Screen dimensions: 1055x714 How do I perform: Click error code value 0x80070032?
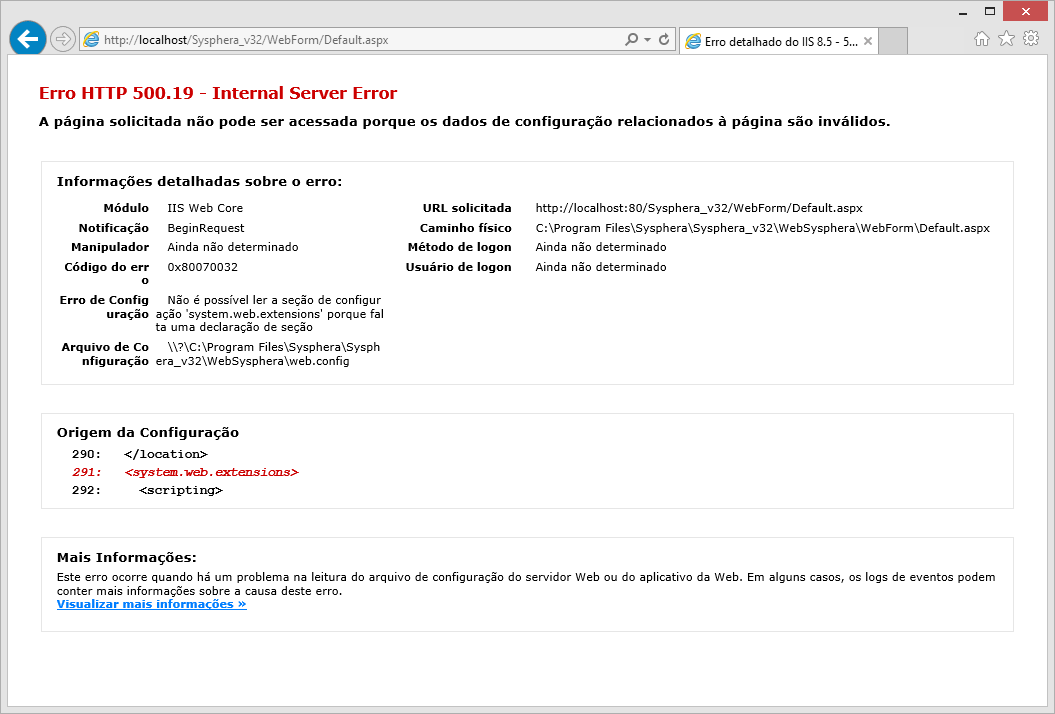[x=203, y=267]
